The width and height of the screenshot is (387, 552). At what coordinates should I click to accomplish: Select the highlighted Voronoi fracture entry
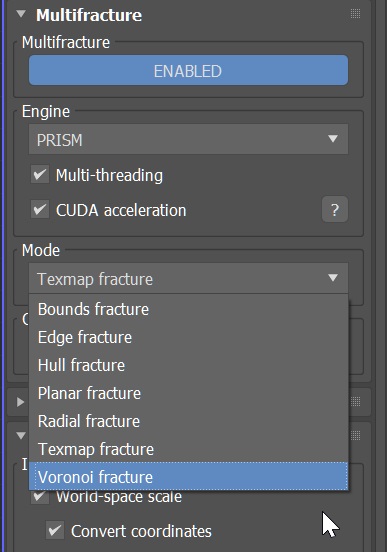point(188,476)
